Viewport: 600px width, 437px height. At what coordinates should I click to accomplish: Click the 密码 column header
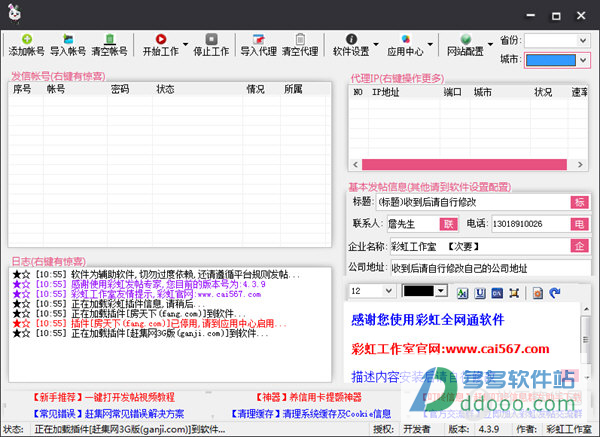[120, 89]
